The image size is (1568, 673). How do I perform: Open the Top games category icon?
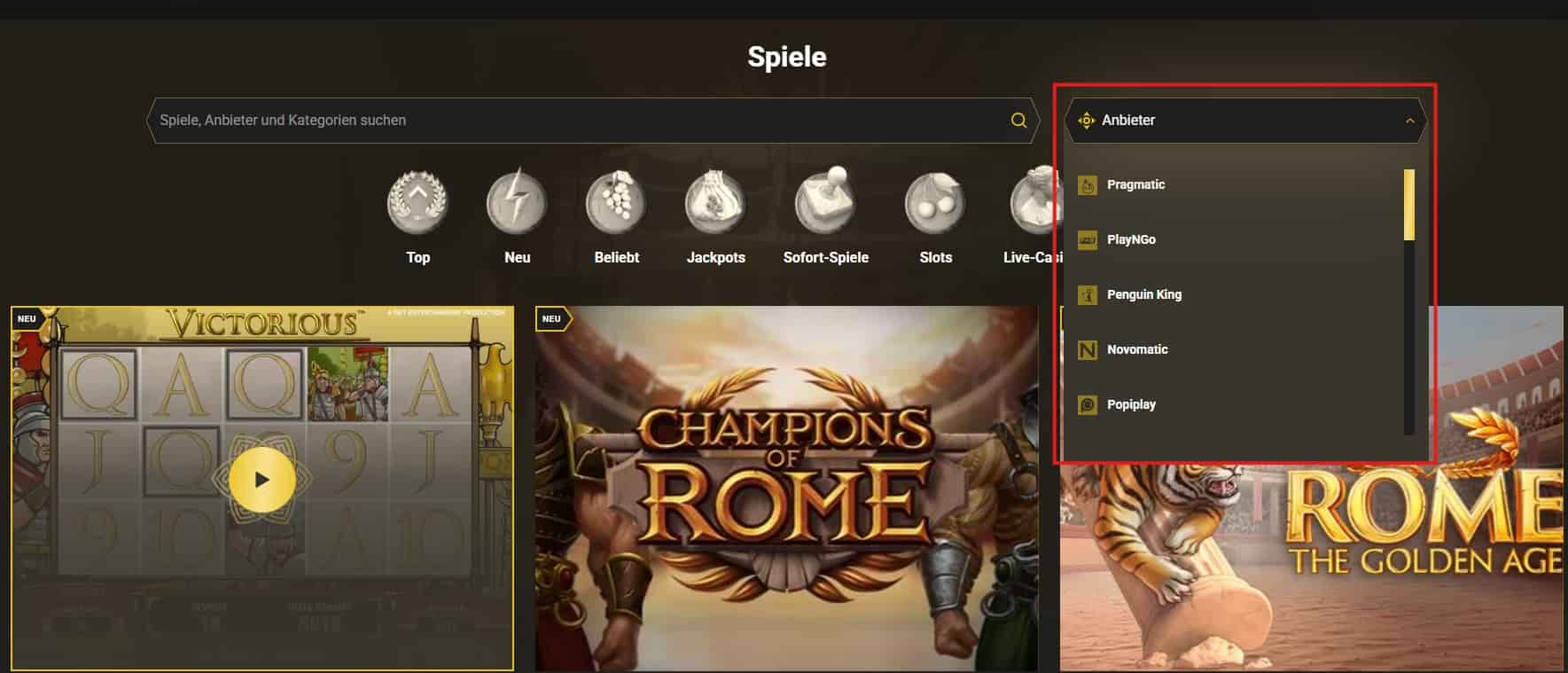pyautogui.click(x=417, y=202)
